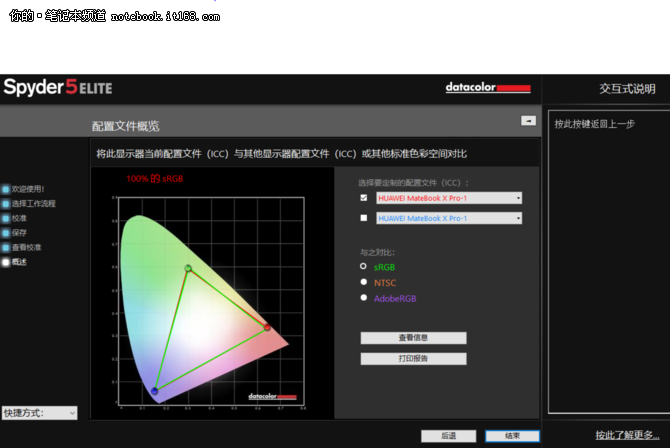Click the Spyder5 ELITE logo
The width and height of the screenshot is (670, 448).
point(60,88)
